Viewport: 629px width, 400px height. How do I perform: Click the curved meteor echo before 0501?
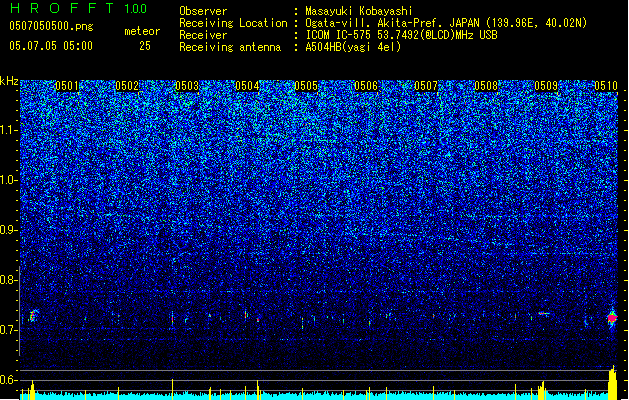32,316
